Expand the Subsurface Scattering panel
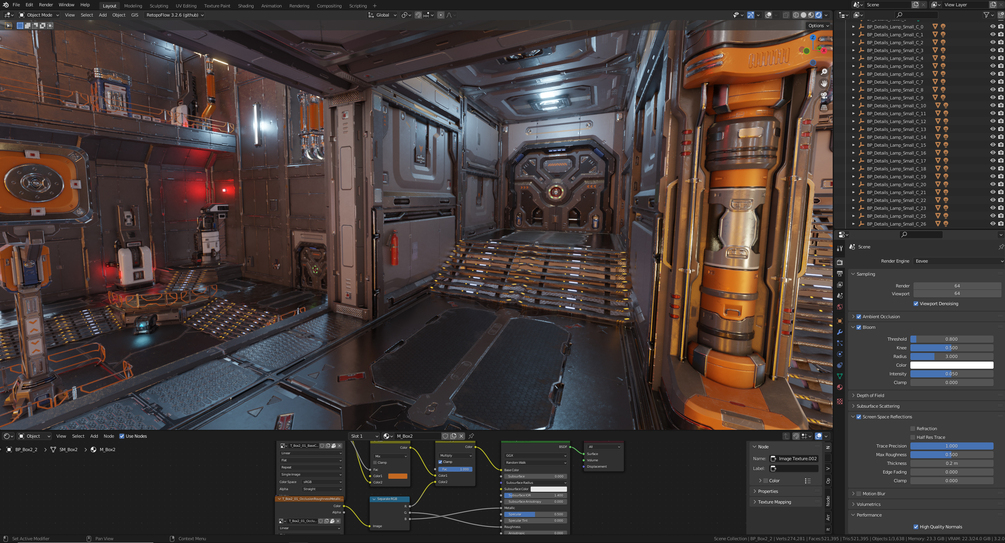 [x=877, y=406]
